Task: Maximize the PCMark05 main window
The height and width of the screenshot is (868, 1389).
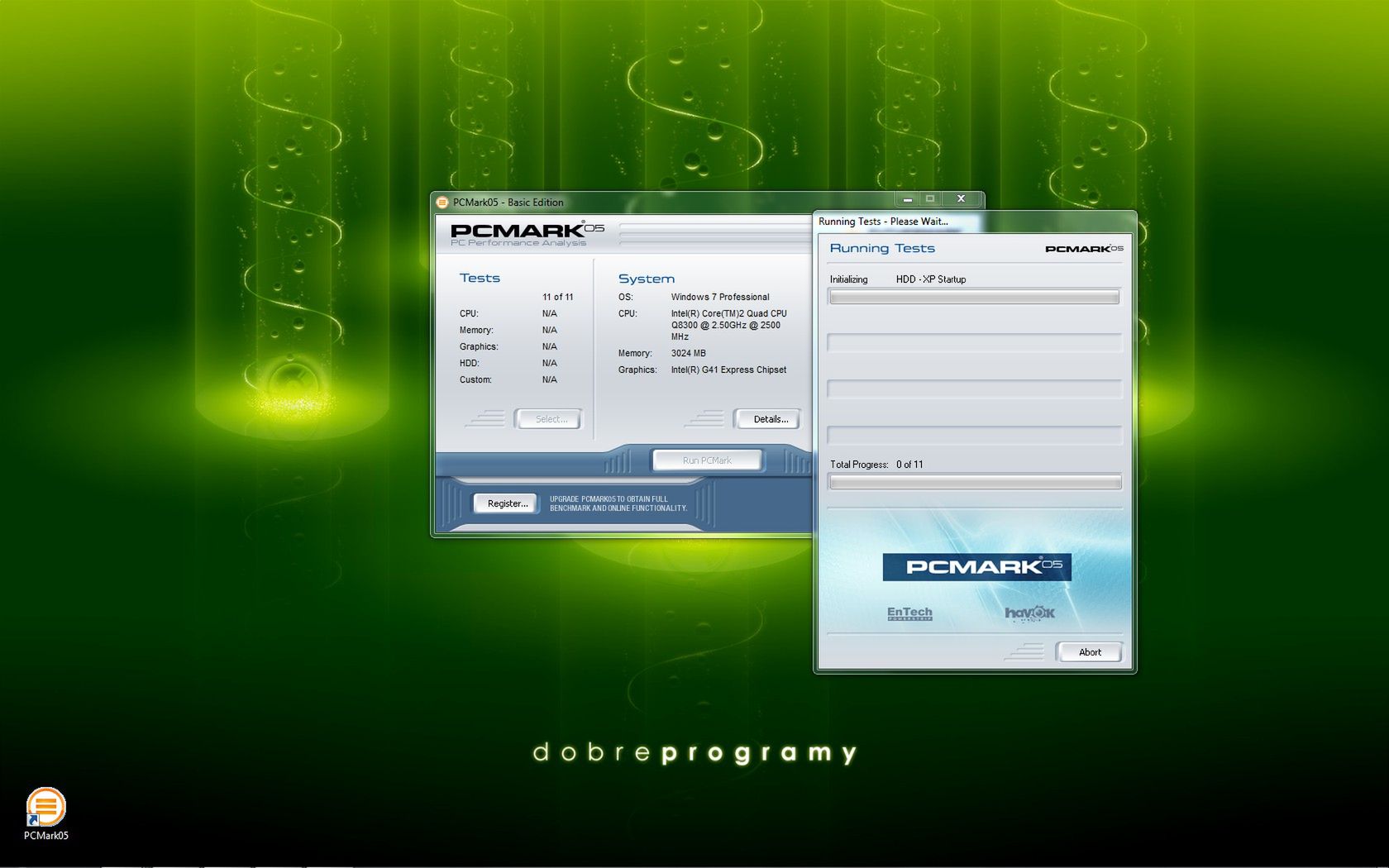Action: (930, 199)
